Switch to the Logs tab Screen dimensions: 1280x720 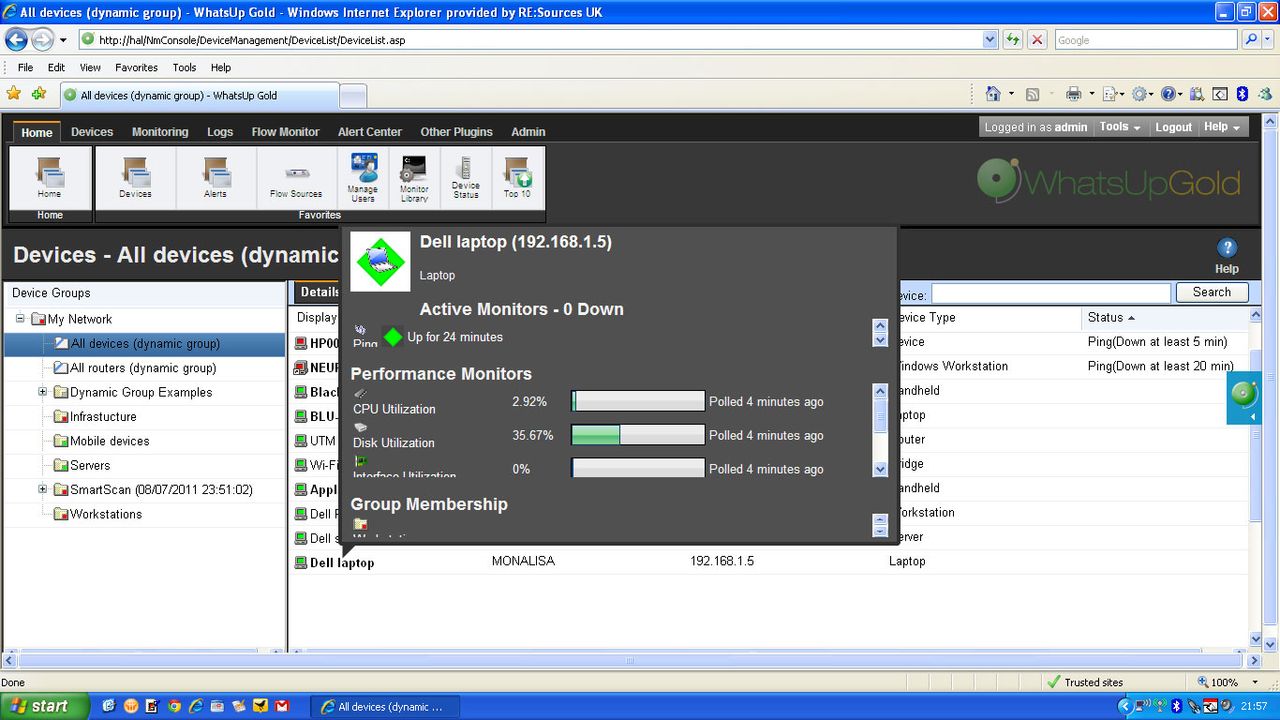220,132
